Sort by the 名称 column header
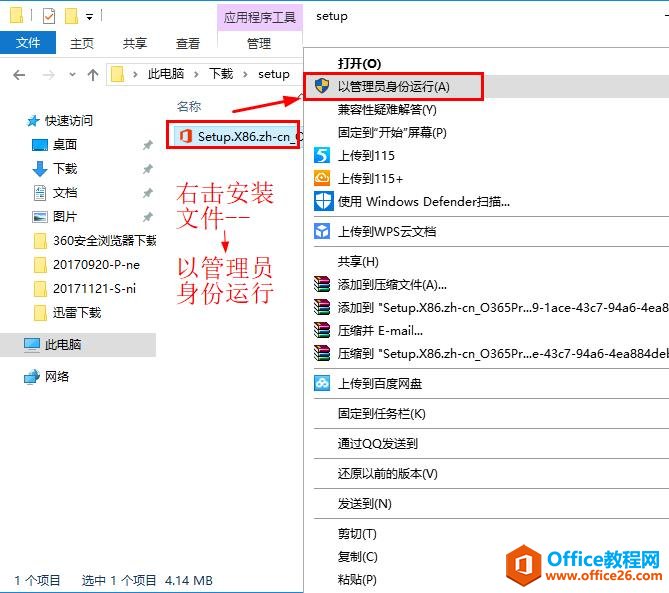Viewport: 669px width, 593px height. [x=189, y=106]
